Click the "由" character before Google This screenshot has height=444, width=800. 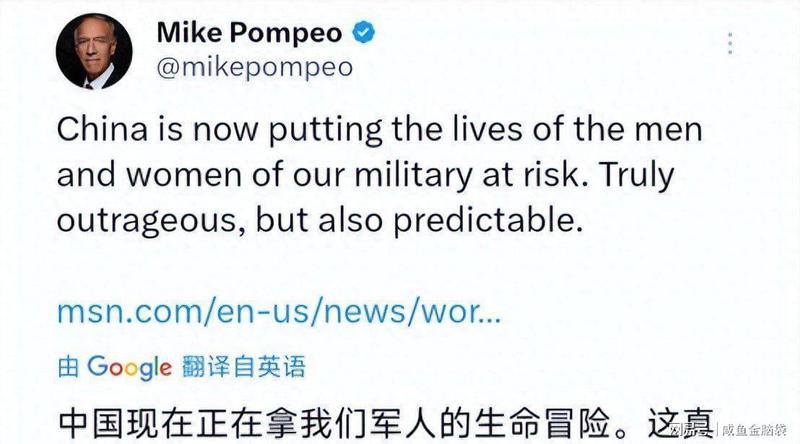69,366
